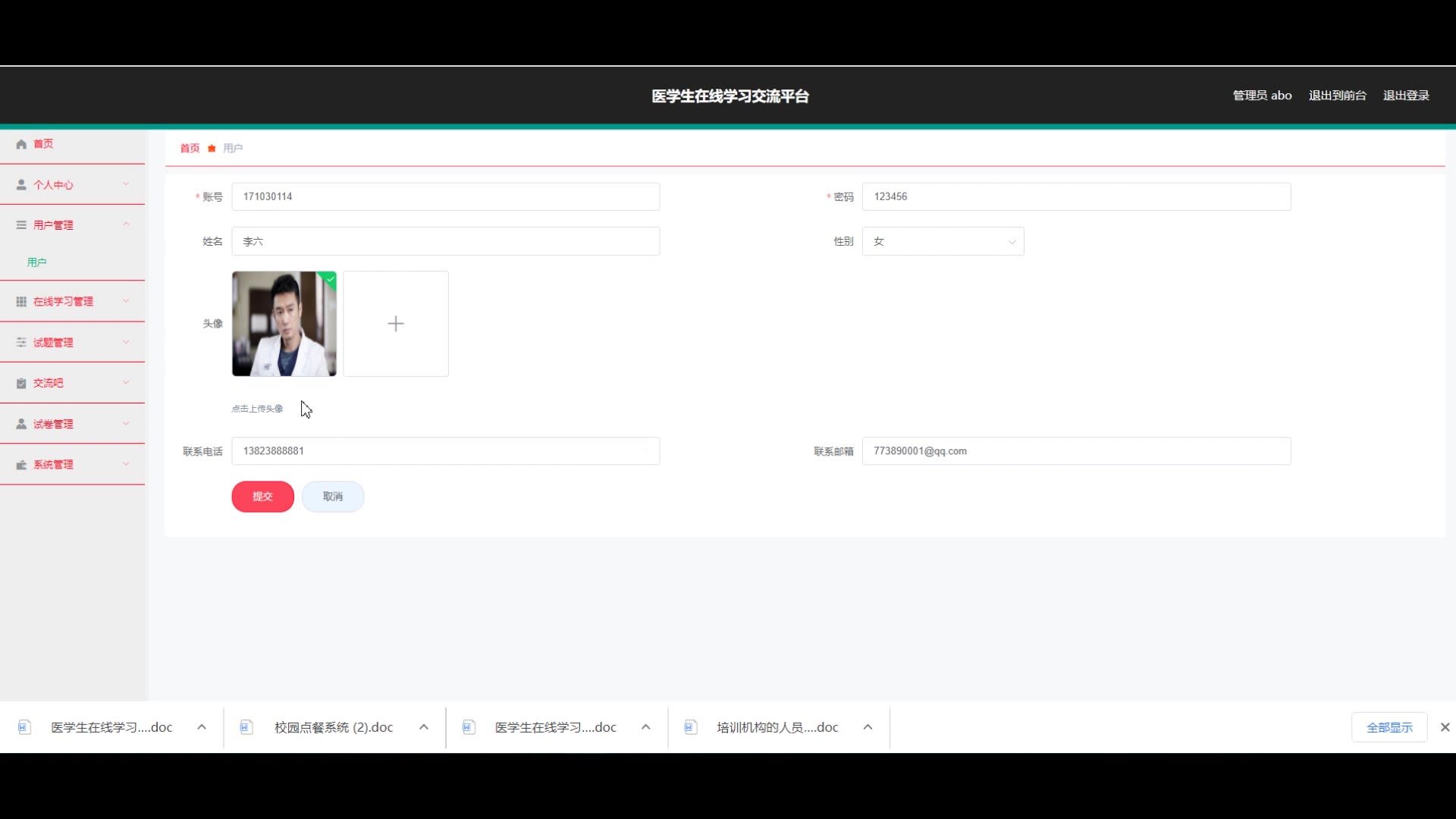Click the 取消 cancel button
This screenshot has width=1456, height=819.
(333, 497)
